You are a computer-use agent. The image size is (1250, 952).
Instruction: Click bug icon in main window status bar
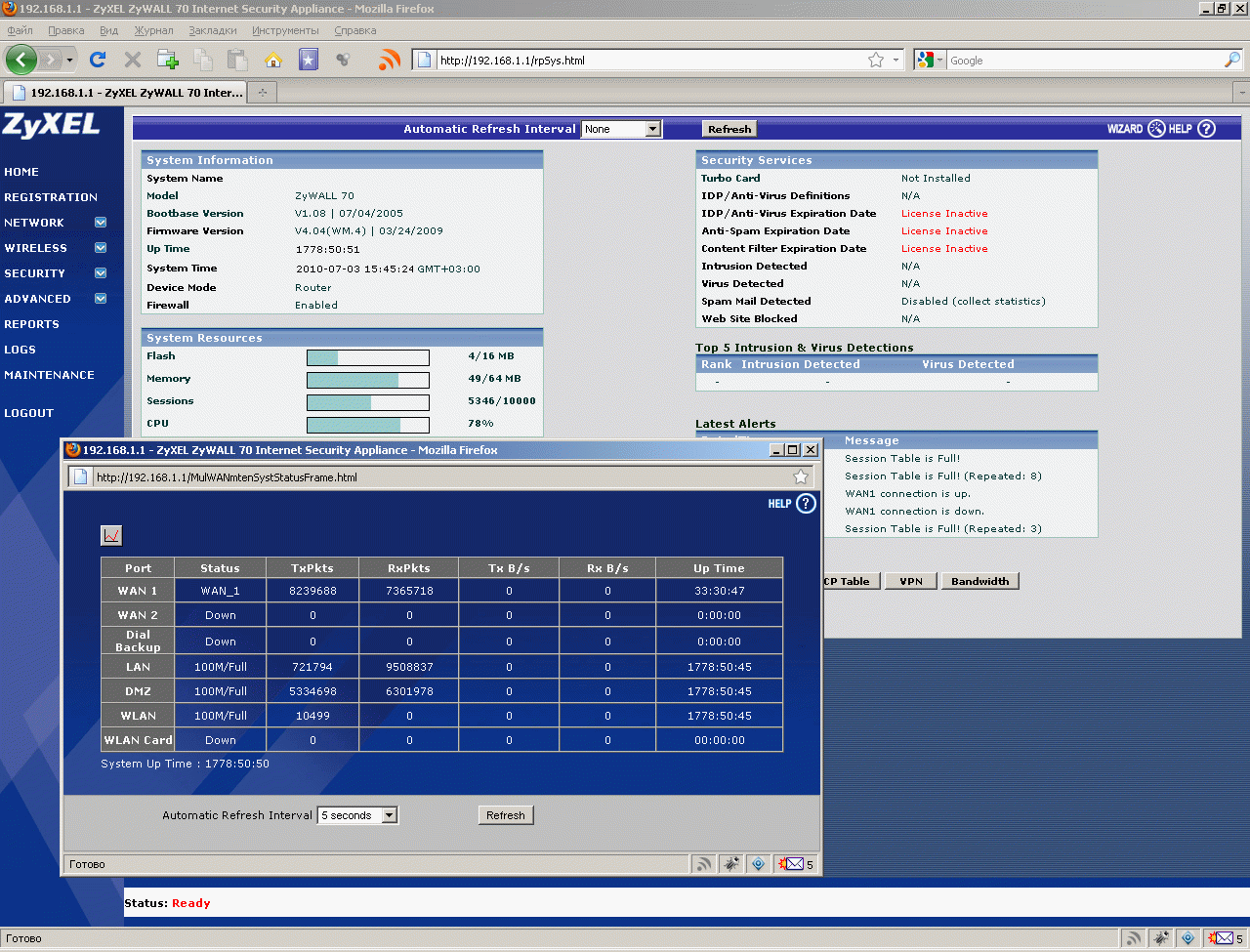point(1160,938)
